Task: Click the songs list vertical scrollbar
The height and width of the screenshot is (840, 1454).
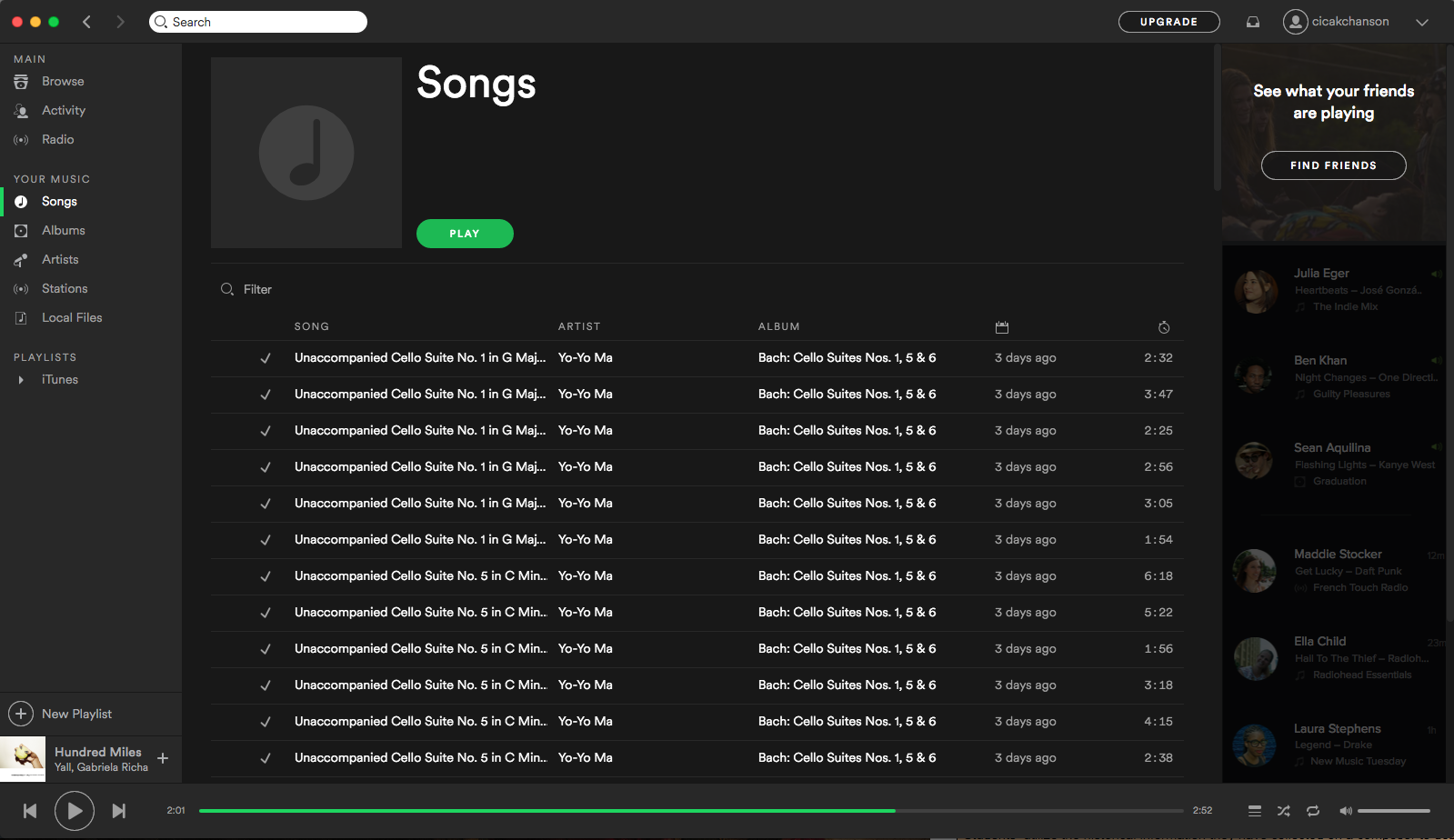Action: [1217, 118]
